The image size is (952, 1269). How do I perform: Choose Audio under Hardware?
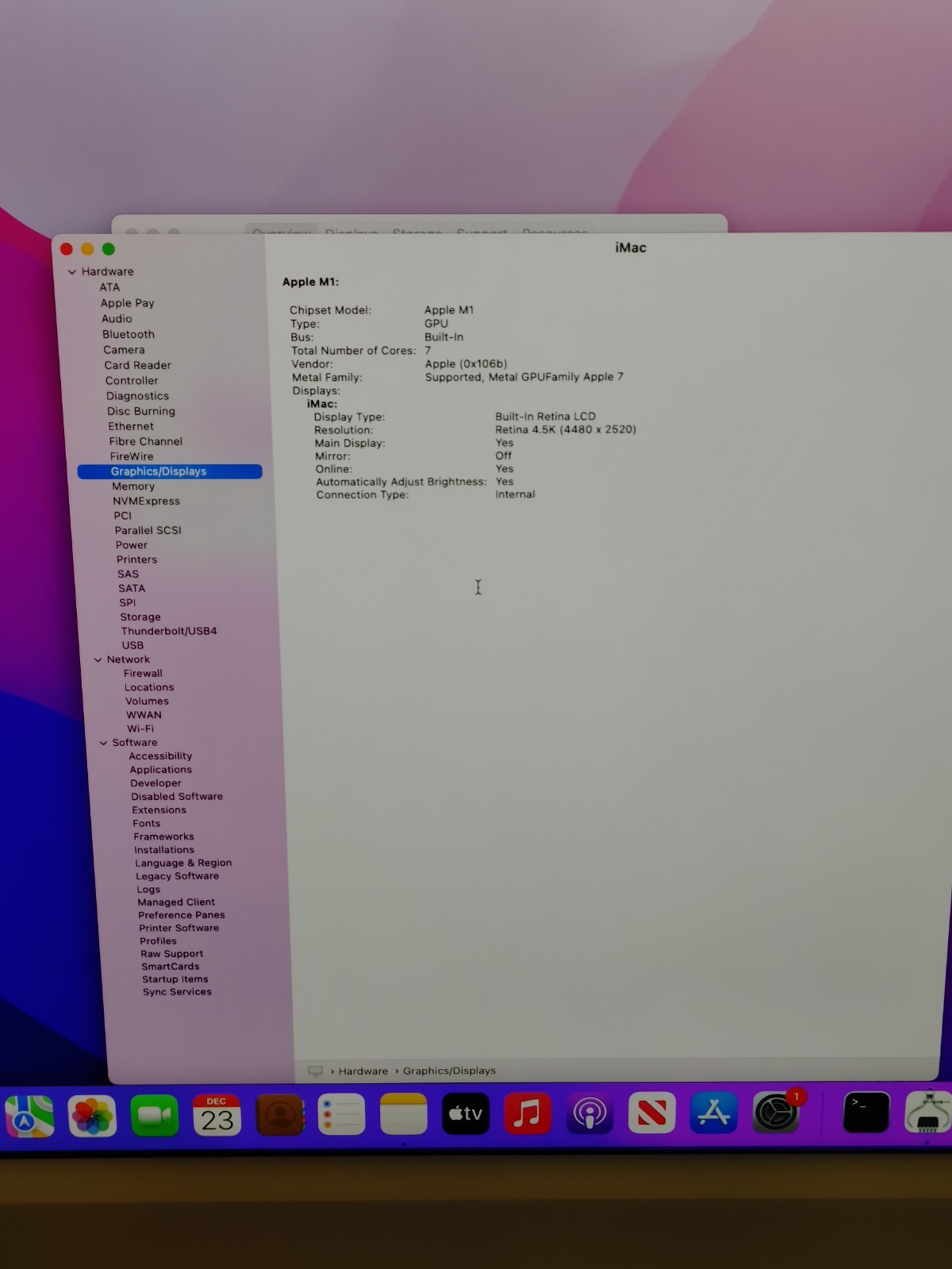(117, 318)
